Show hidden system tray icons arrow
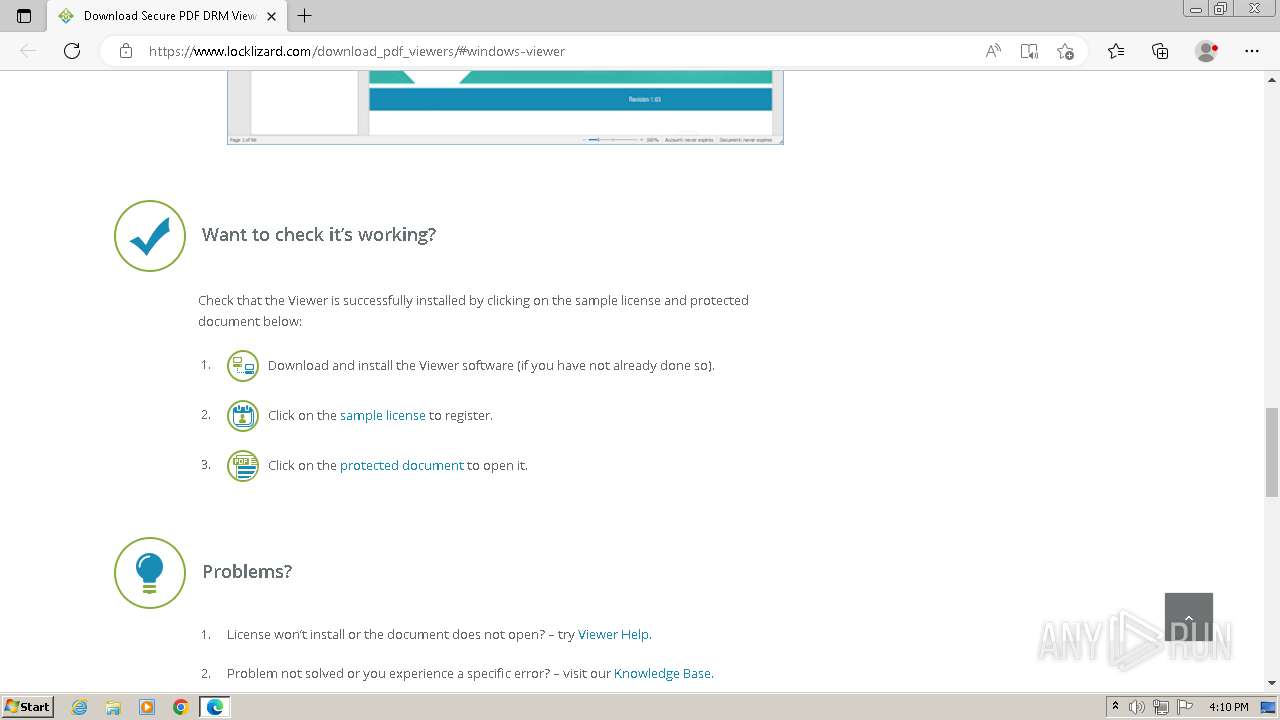This screenshot has width=1280, height=720. pyautogui.click(x=1116, y=707)
